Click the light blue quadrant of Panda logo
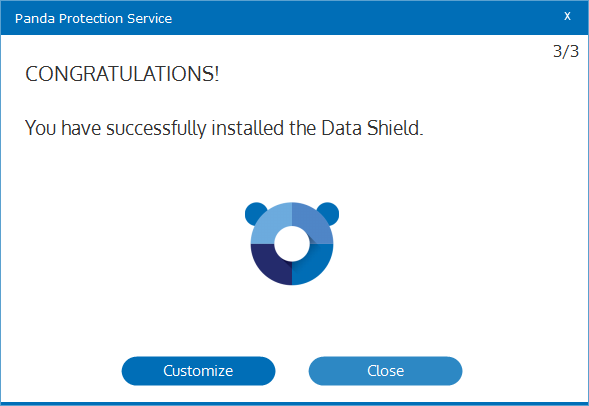The width and height of the screenshot is (589, 406). click(x=267, y=223)
